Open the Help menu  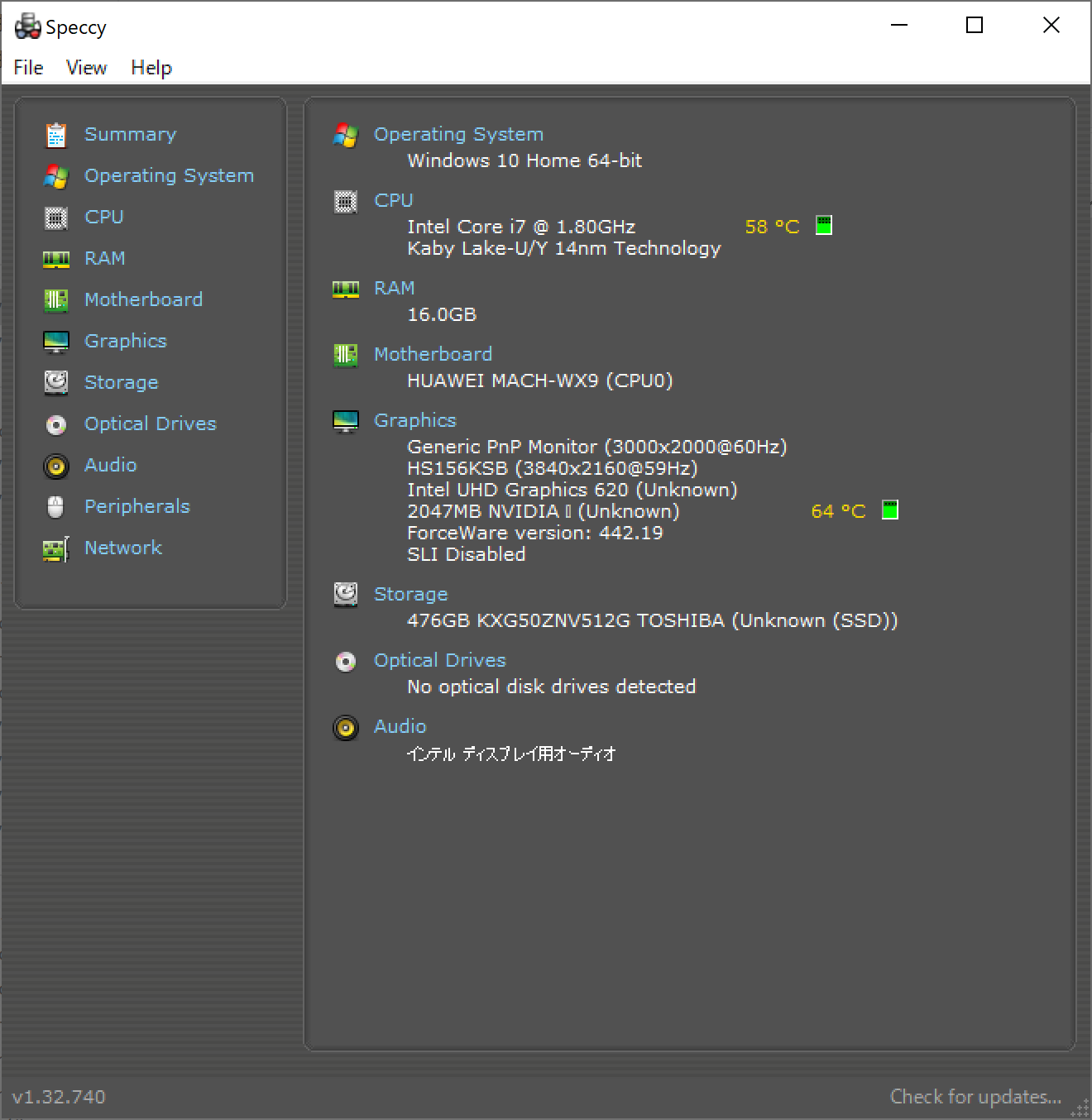pyautogui.click(x=151, y=68)
